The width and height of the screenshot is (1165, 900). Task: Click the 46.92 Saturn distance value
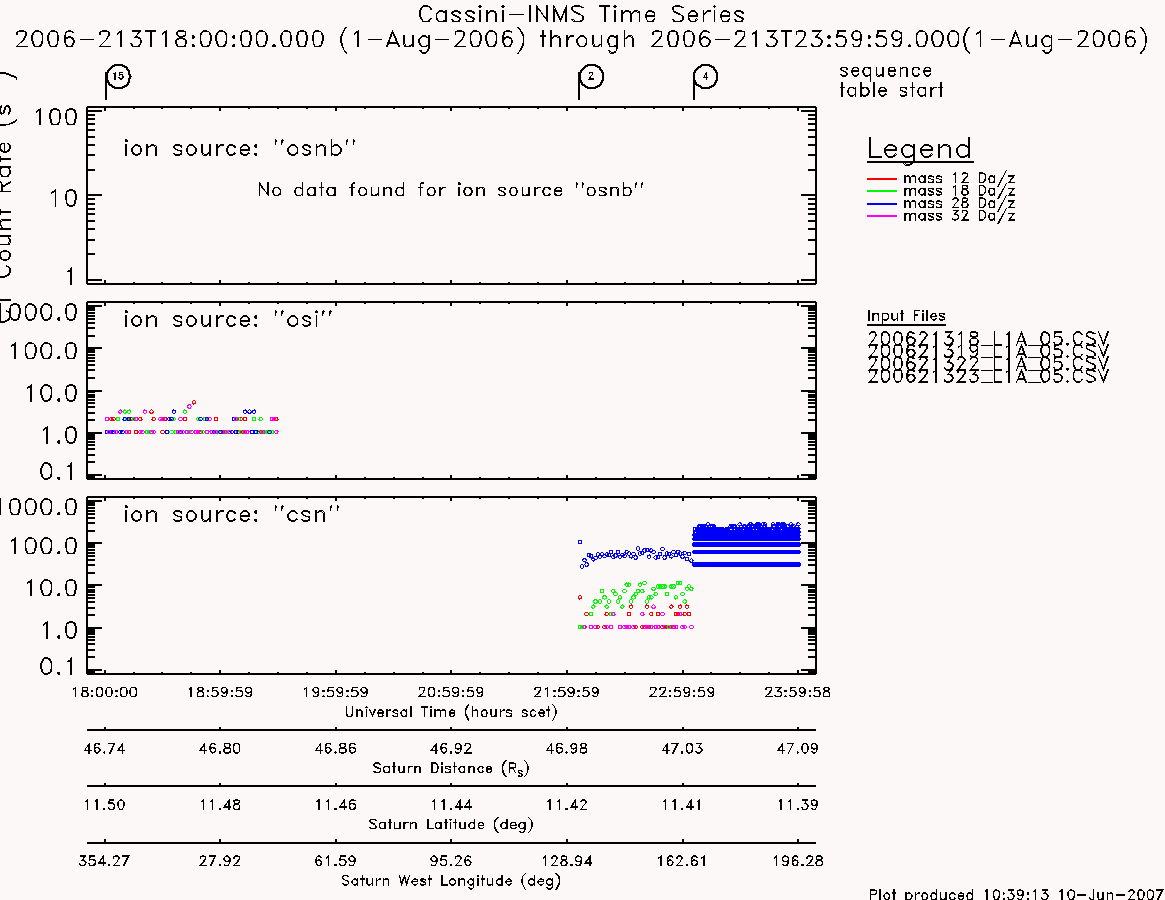tap(451, 748)
